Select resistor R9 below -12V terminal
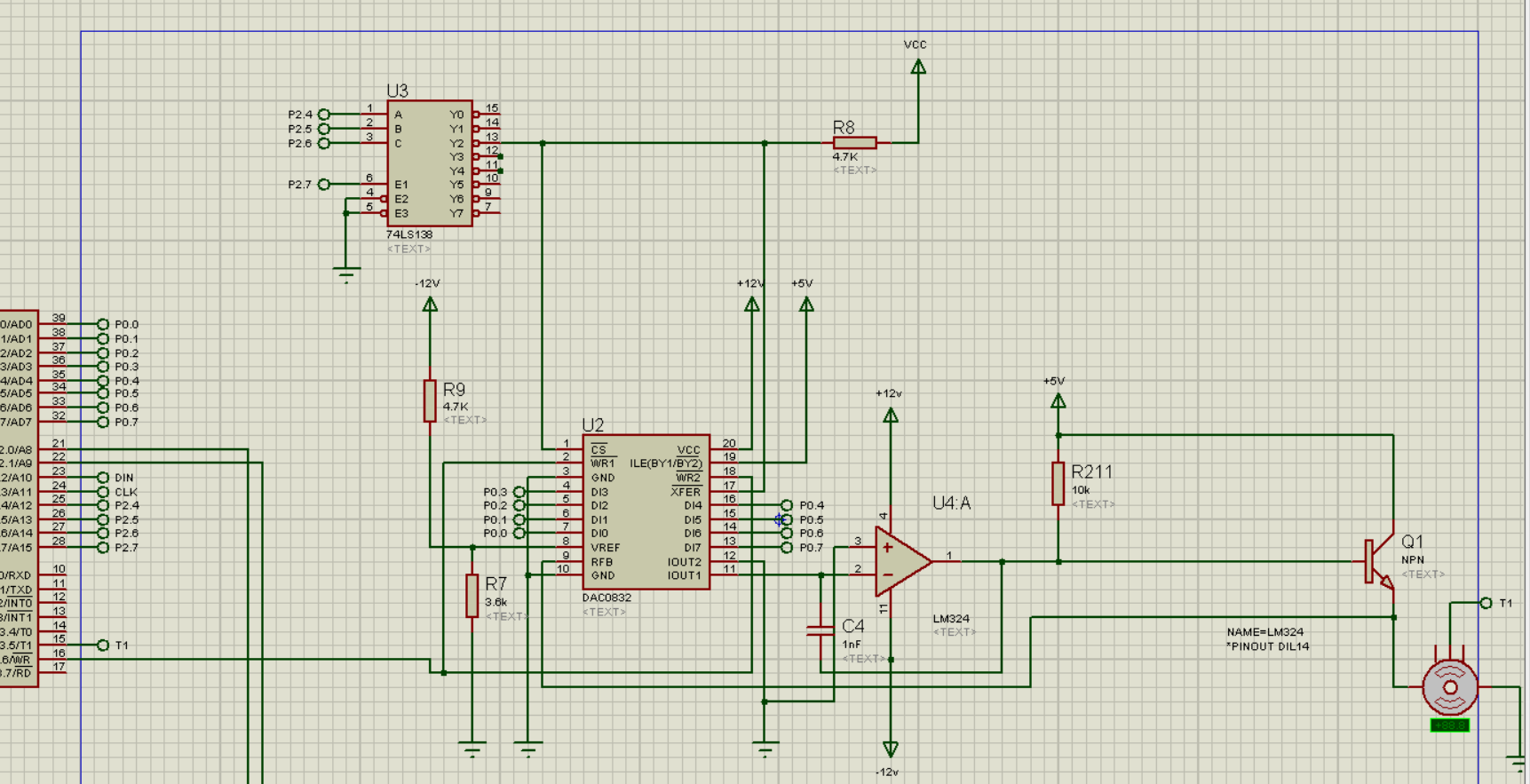Viewport: 1530px width, 784px height. point(430,400)
